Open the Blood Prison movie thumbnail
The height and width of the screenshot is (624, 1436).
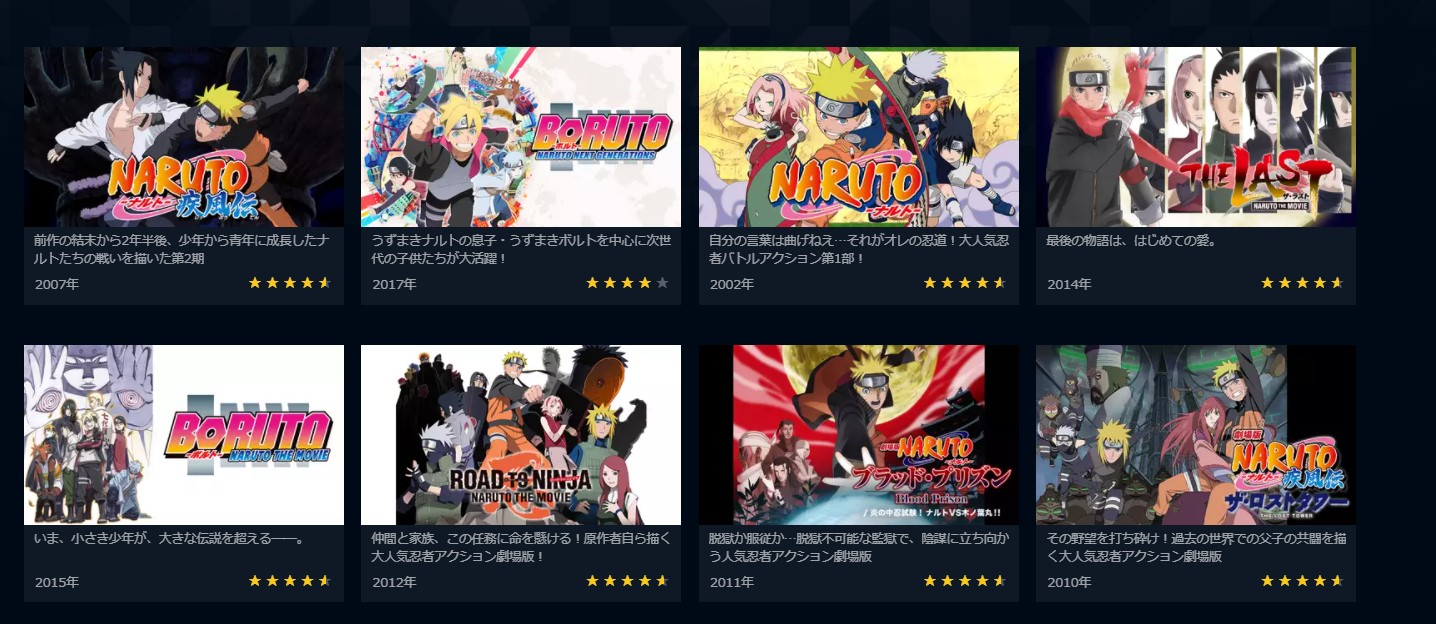point(859,435)
